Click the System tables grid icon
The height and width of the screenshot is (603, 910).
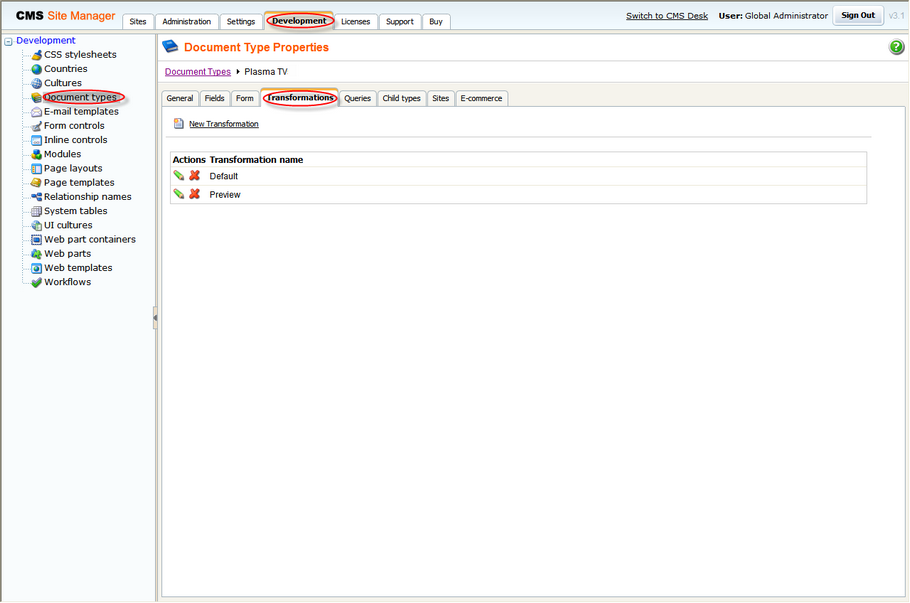click(x=37, y=211)
